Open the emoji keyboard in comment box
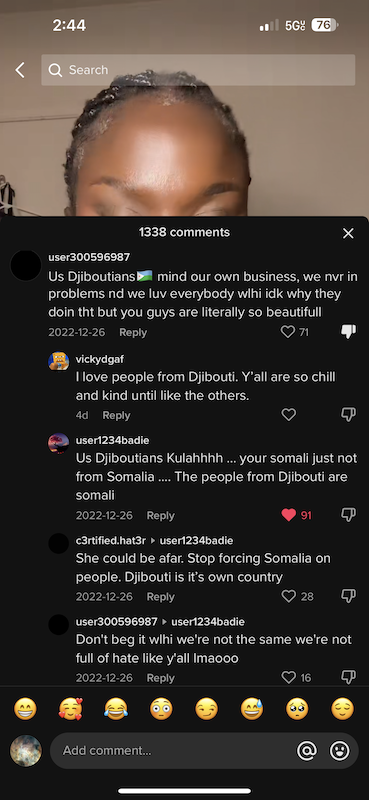 pos(339,751)
